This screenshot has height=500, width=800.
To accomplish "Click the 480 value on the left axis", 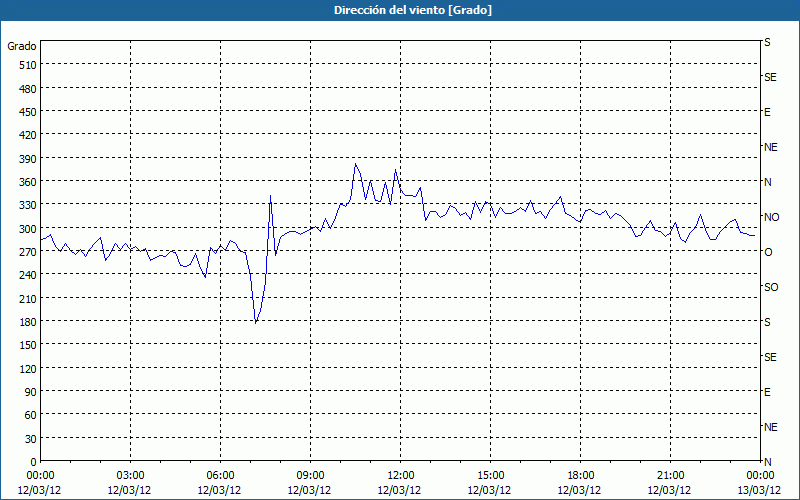I will click(28, 89).
